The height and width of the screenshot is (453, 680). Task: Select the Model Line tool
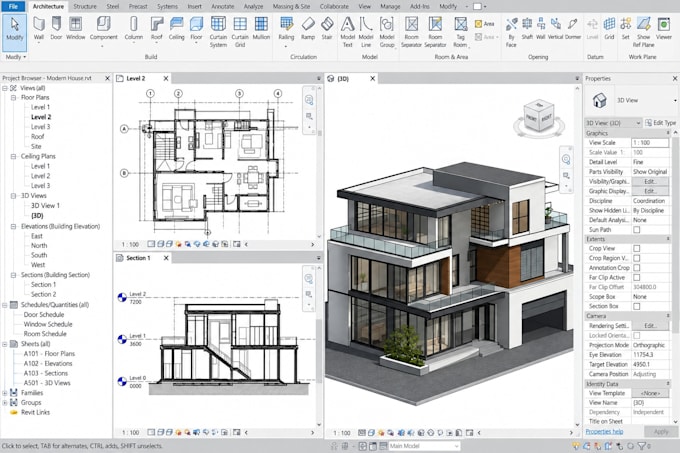[x=366, y=32]
